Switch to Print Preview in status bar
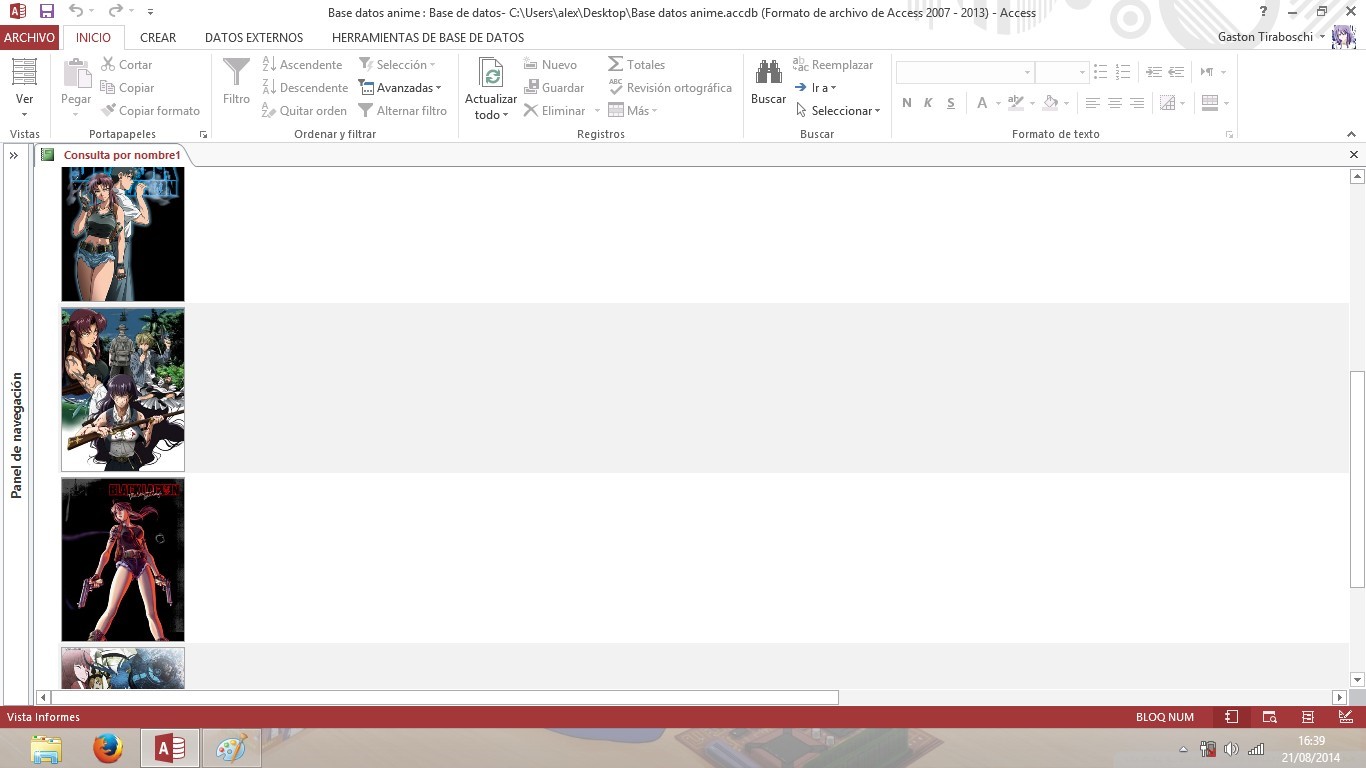The width and height of the screenshot is (1366, 768). 1269,717
